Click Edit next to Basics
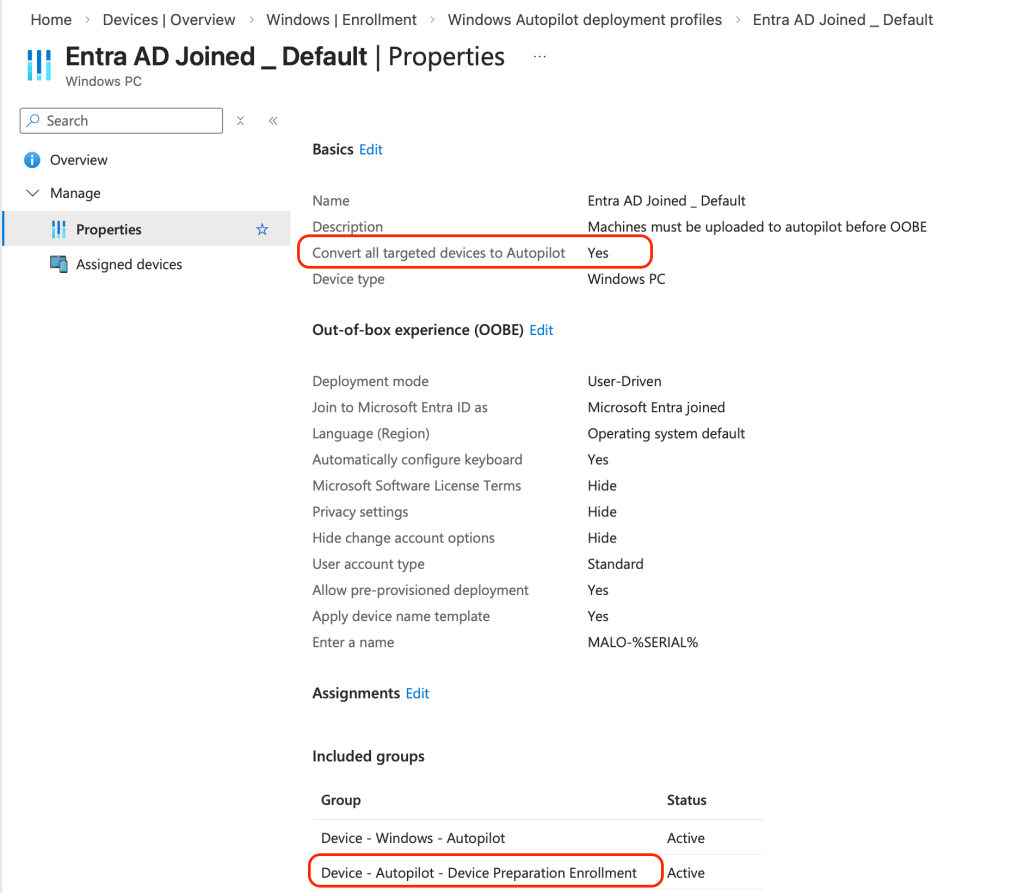1024x893 pixels. click(371, 149)
